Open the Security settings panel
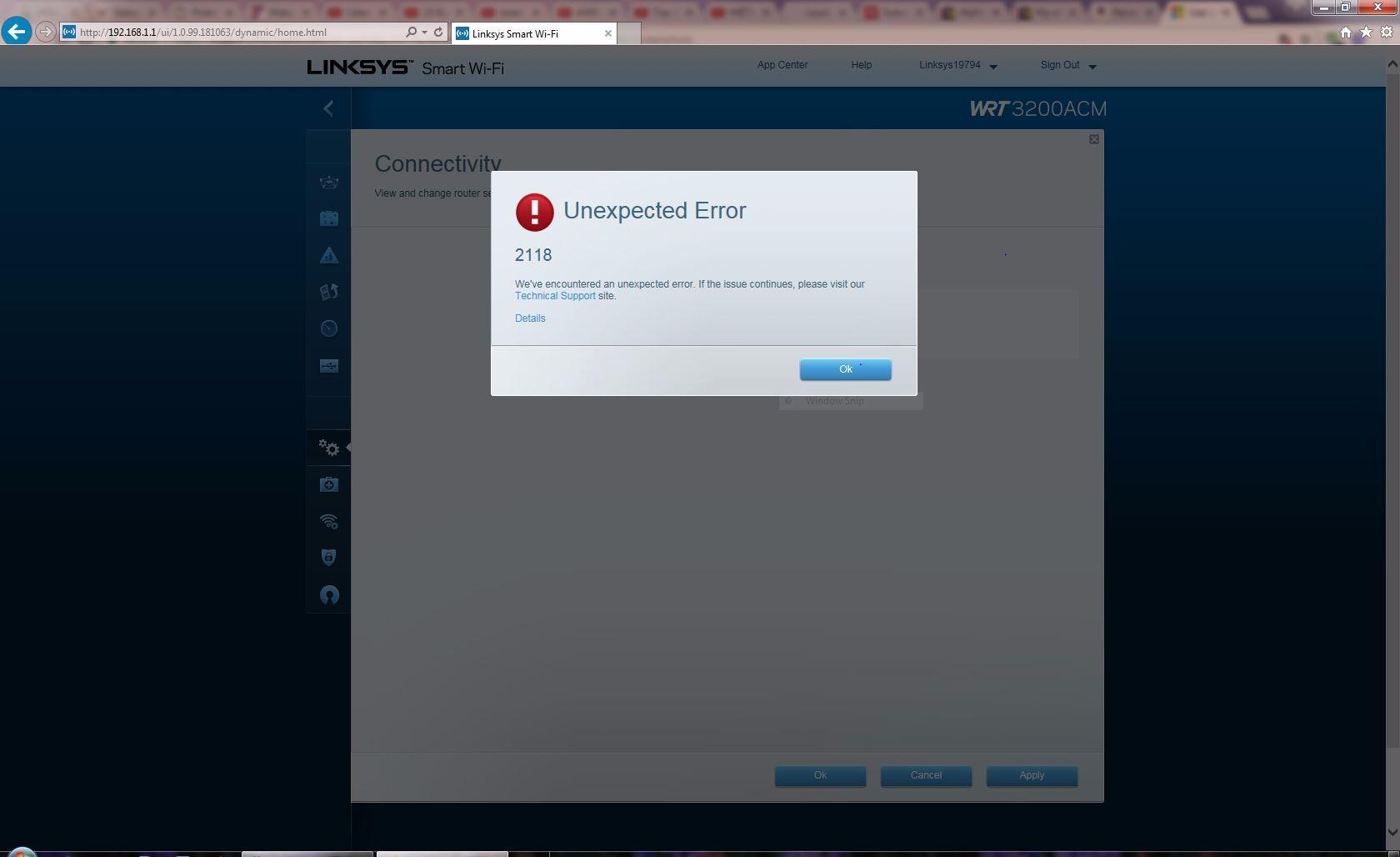This screenshot has height=857, width=1400. tap(328, 557)
